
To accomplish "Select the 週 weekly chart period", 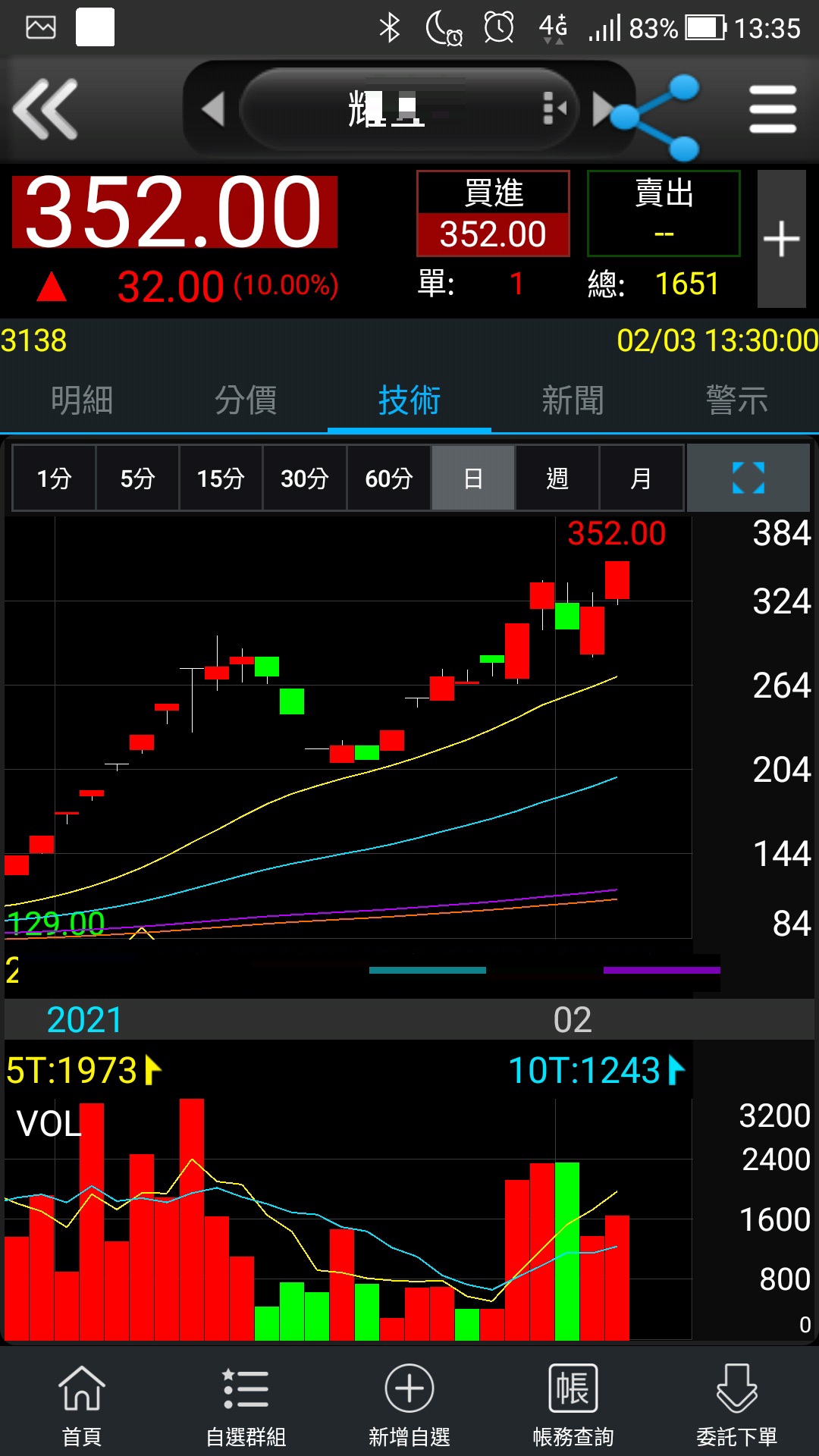I will [x=557, y=478].
